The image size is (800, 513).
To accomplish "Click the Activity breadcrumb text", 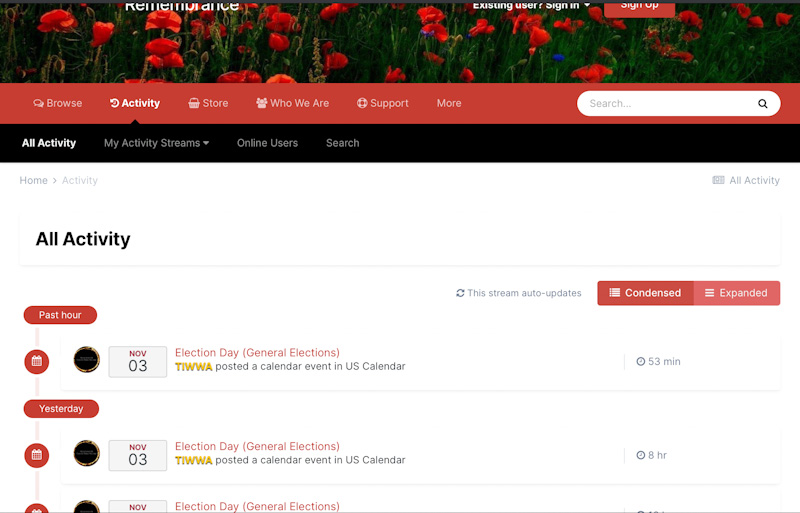I will tap(80, 180).
